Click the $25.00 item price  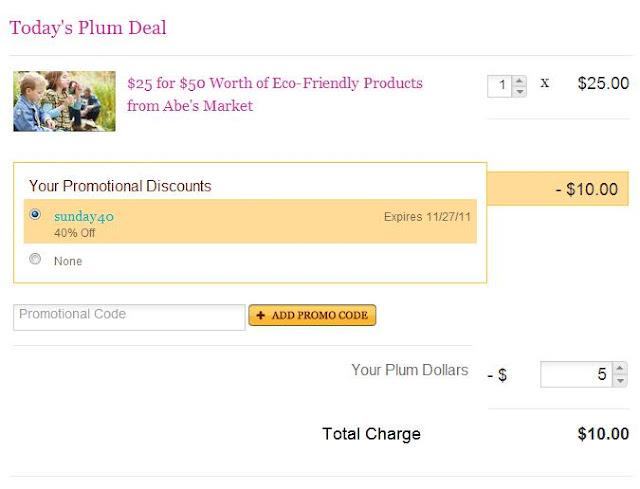603,83
